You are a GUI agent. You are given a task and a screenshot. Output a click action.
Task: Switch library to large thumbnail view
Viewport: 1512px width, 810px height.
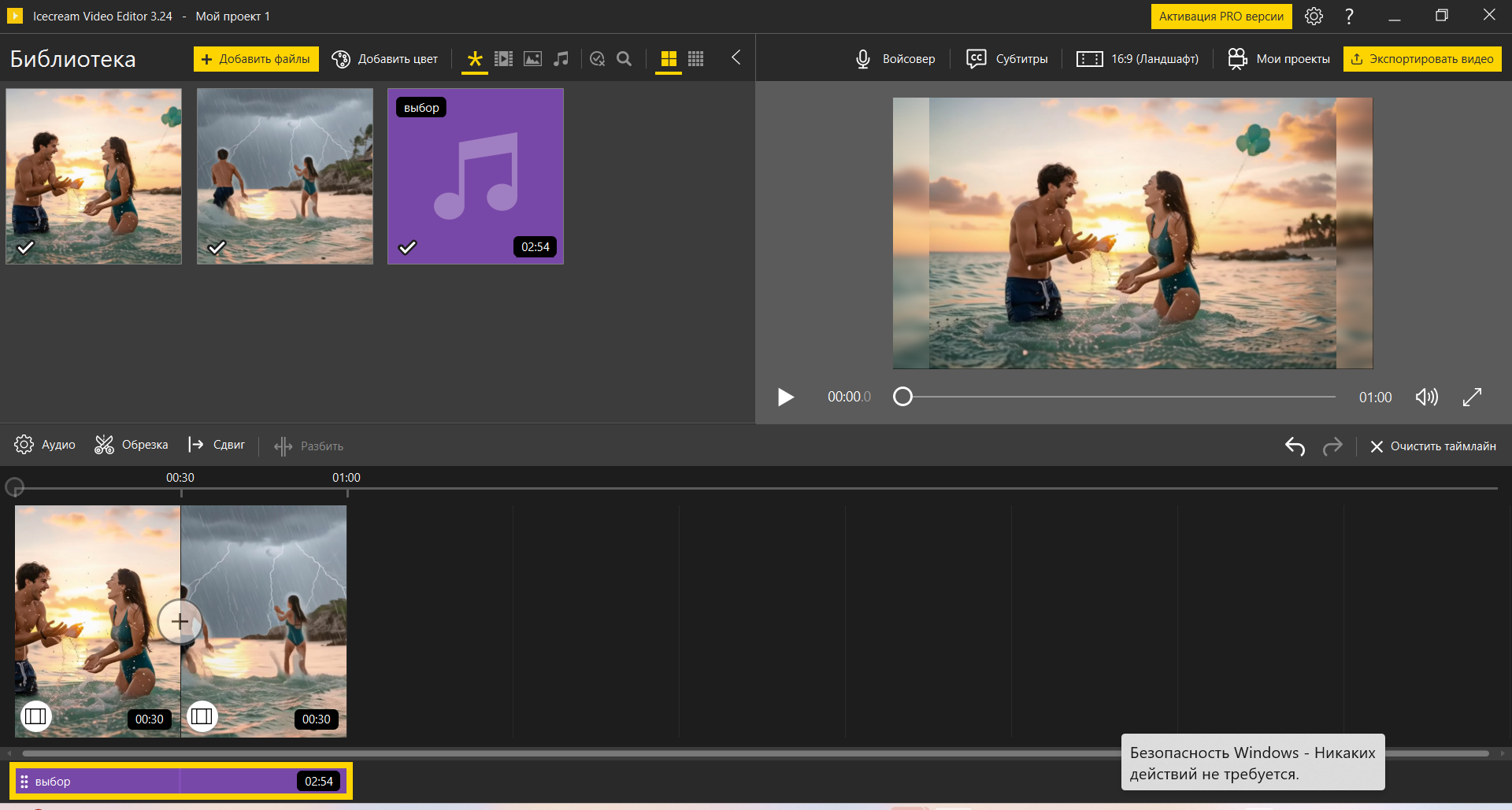669,59
